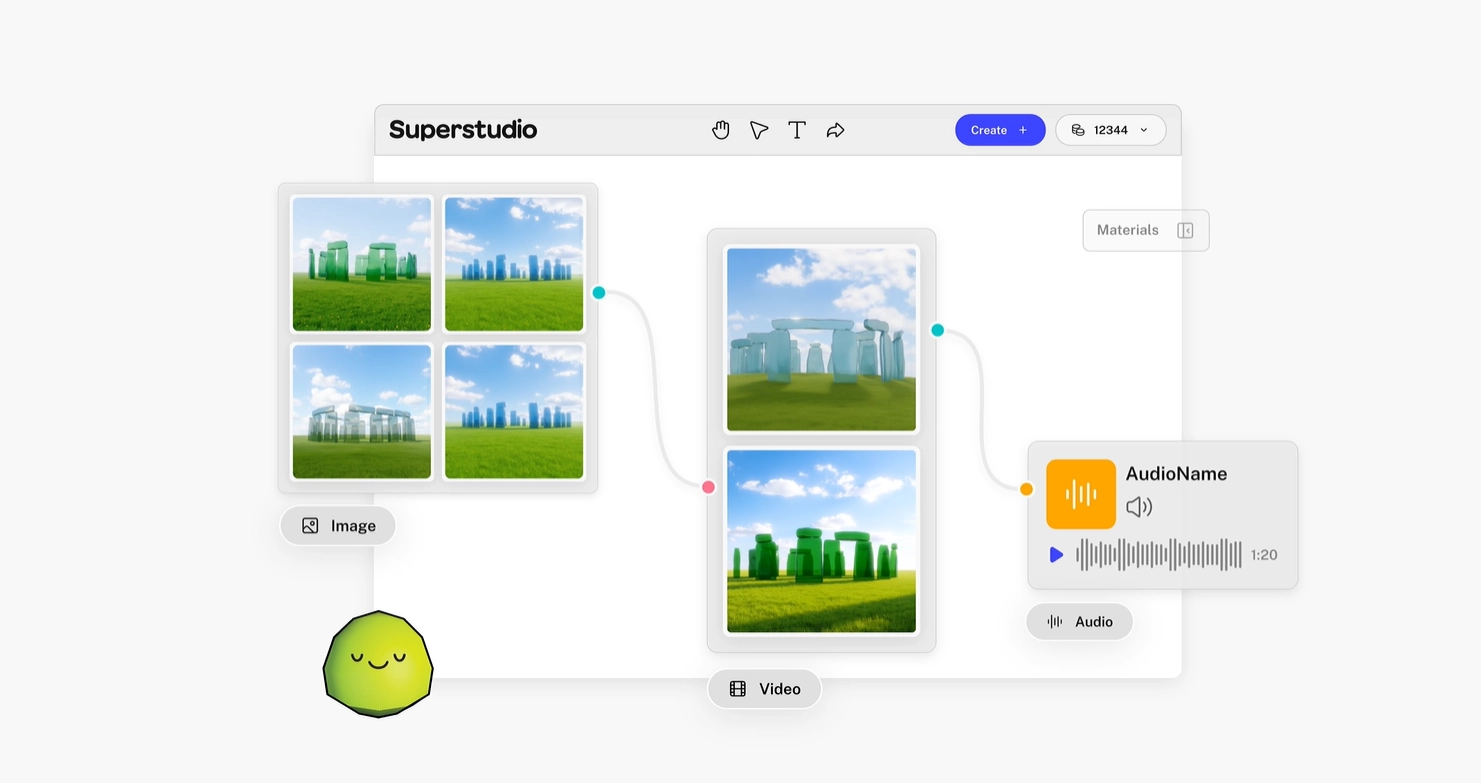Select the Video node label
The width and height of the screenshot is (1481, 783).
click(x=765, y=689)
